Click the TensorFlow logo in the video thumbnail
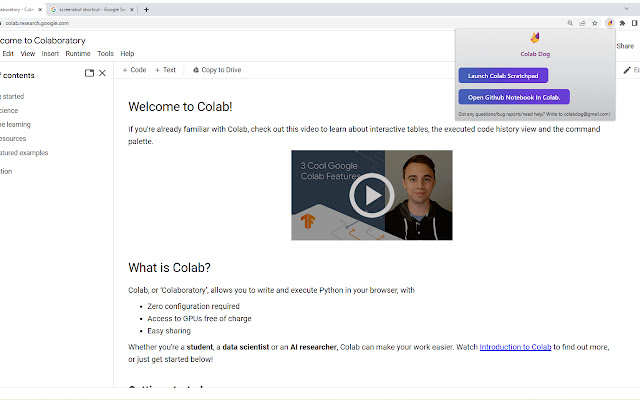Viewport: 640px width, 400px height. pos(308,221)
